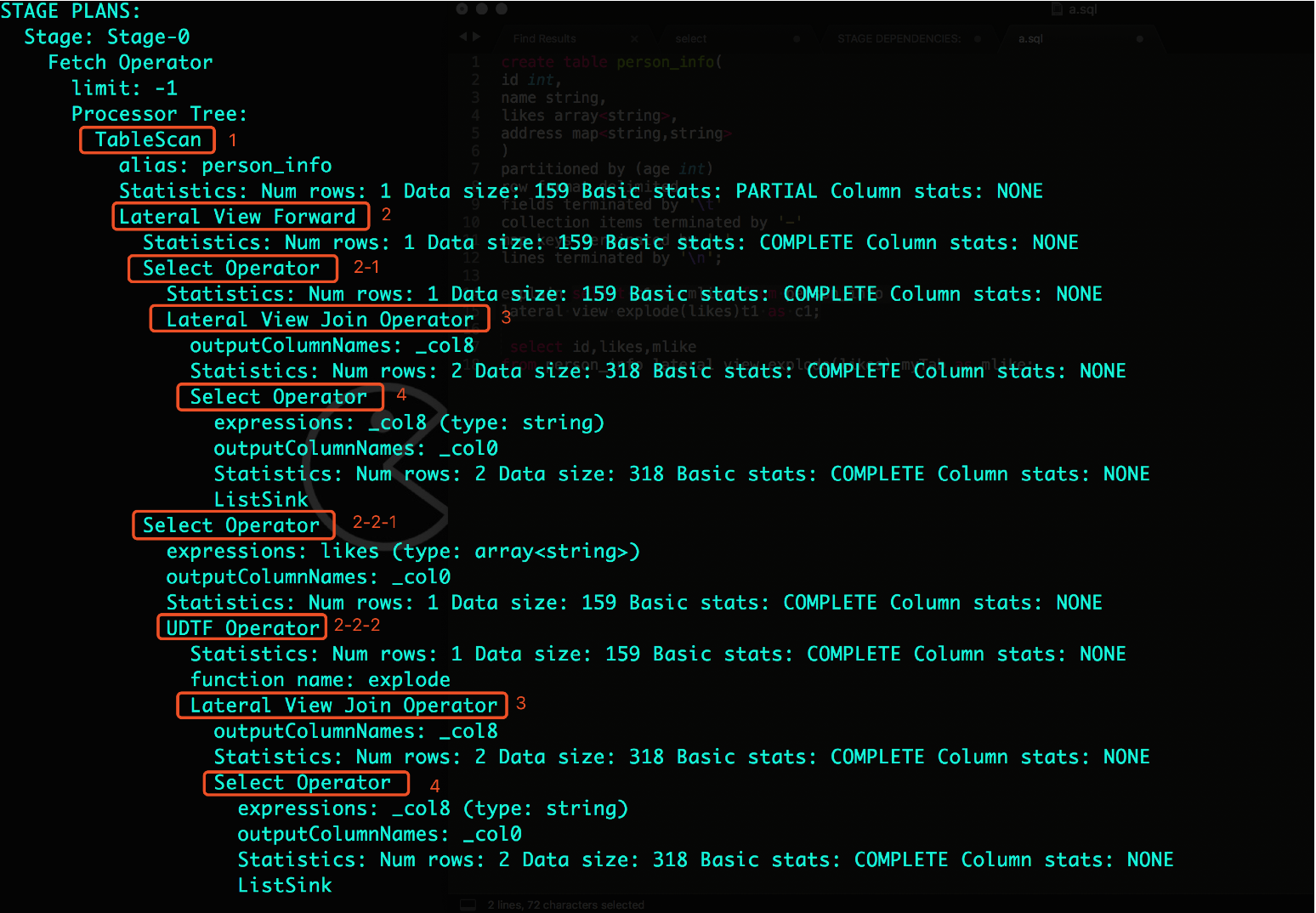1316x913 pixels.
Task: Click the back tab arrow in Sublime
Action: pos(463,37)
